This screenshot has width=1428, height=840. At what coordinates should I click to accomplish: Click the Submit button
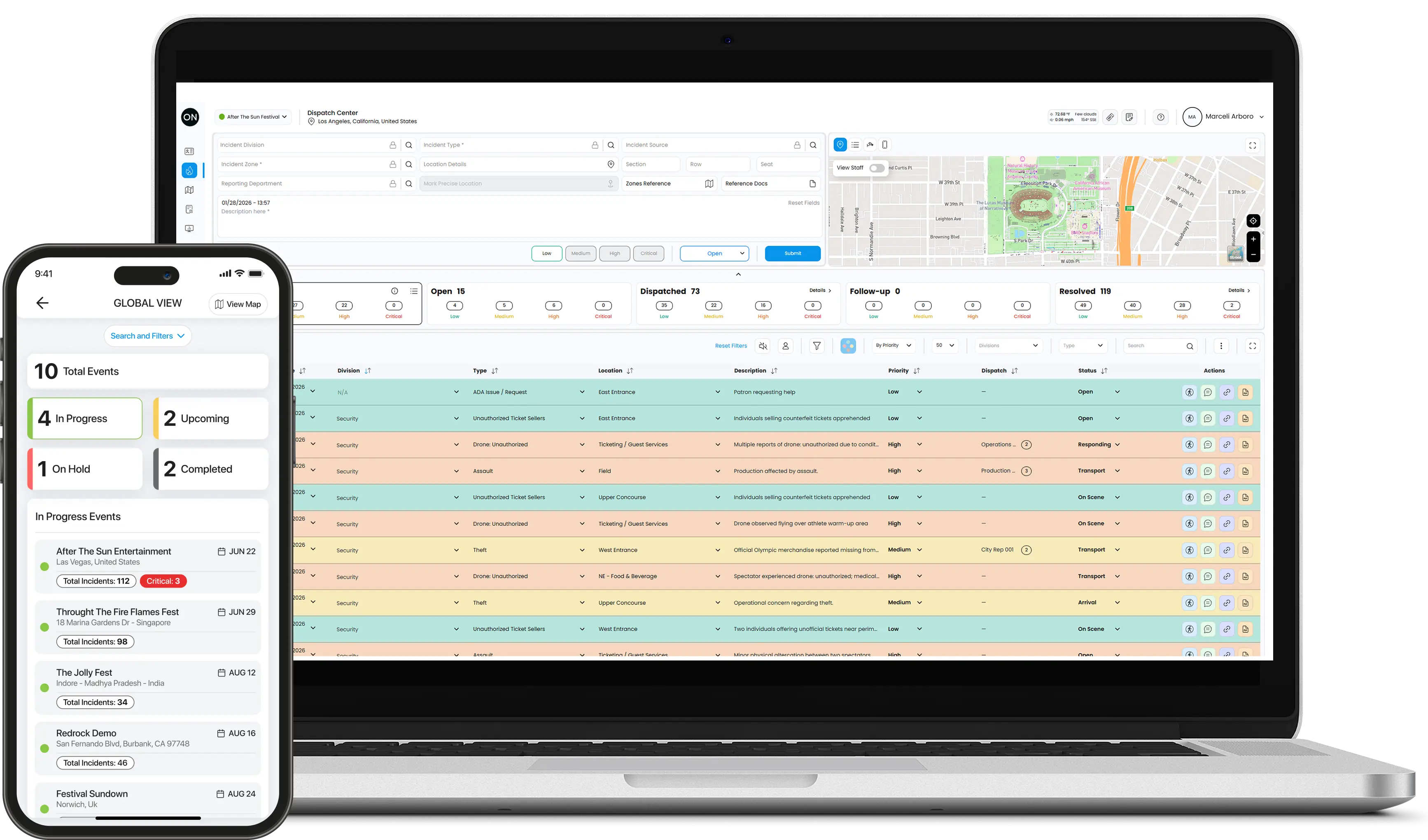point(792,253)
